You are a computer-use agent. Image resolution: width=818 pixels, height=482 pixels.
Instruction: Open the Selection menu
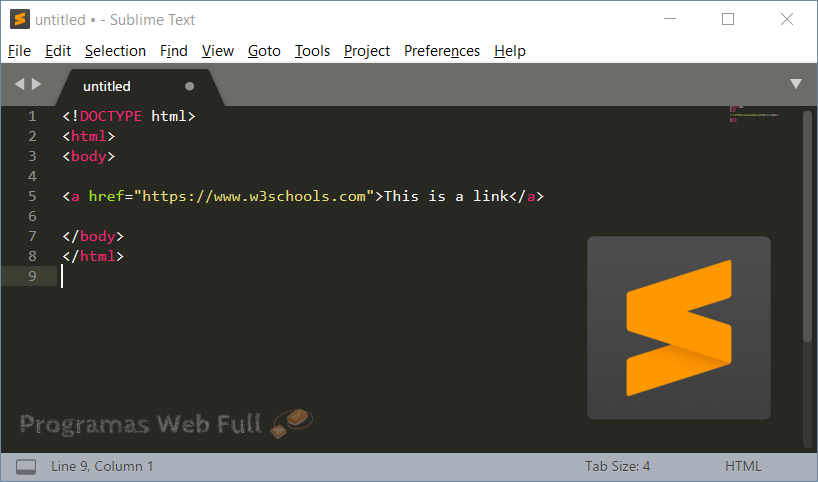click(115, 51)
